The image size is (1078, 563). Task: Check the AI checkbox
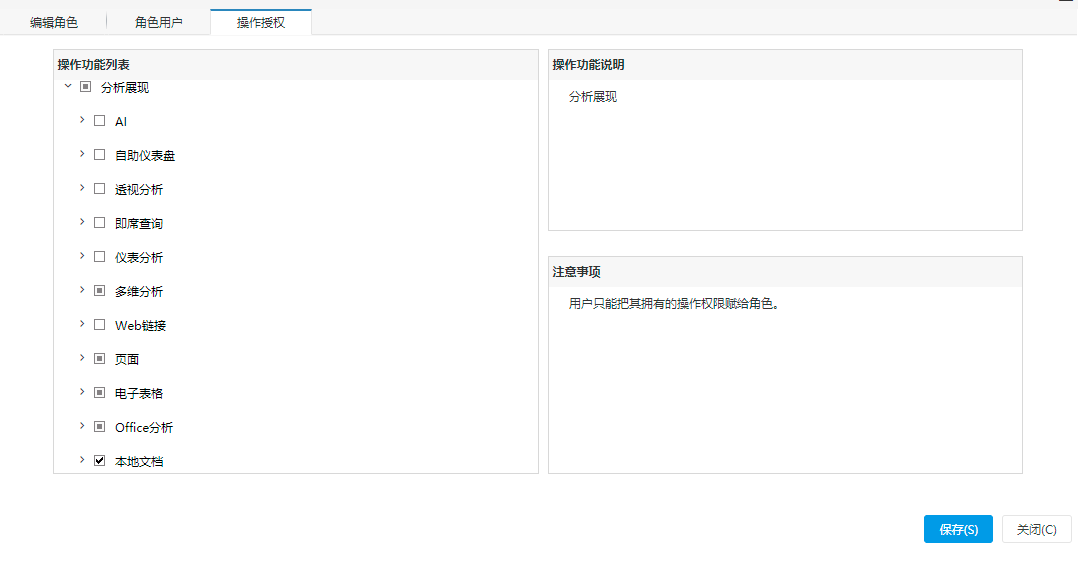[x=100, y=121]
